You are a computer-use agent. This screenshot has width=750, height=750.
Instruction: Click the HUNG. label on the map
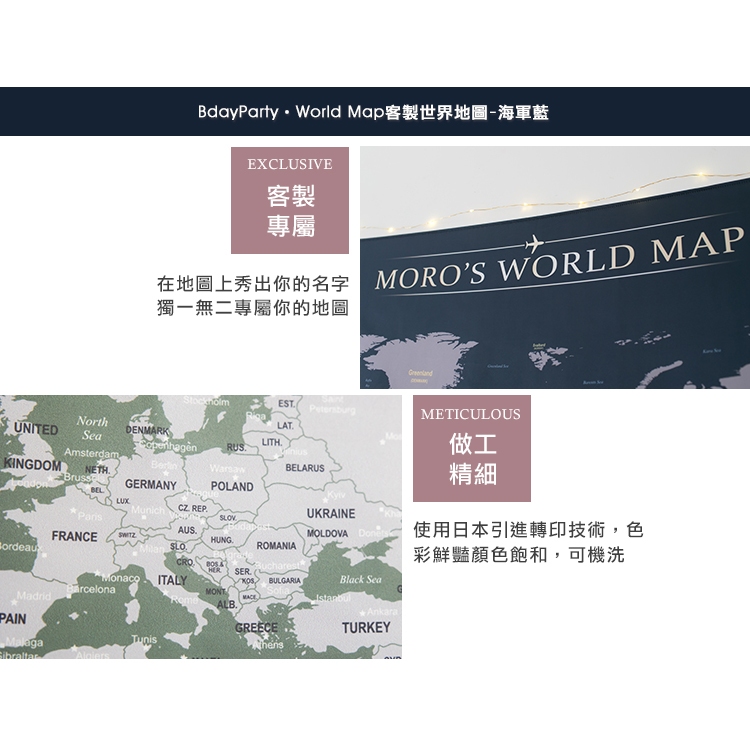click(222, 540)
